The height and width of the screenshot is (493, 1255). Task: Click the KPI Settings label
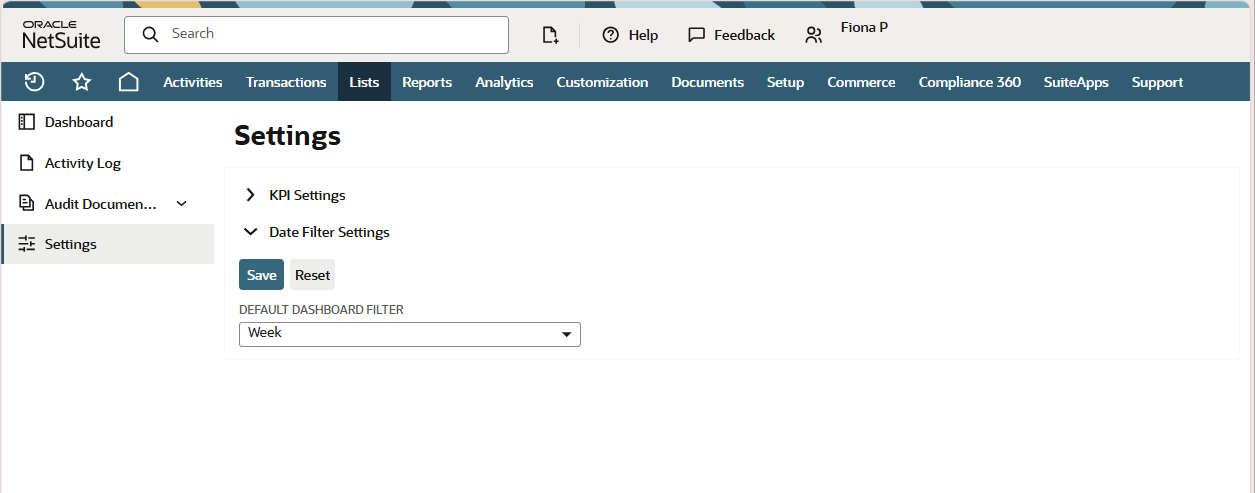(307, 195)
